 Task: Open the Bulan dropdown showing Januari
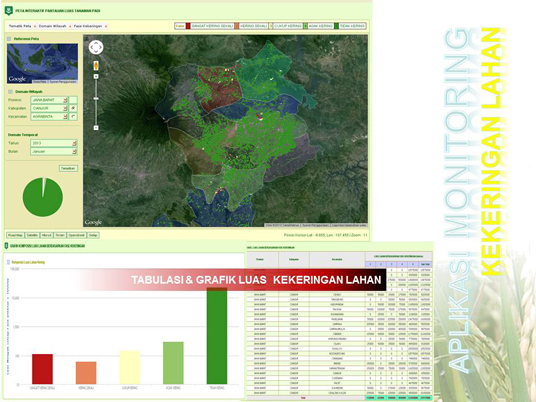(54, 151)
